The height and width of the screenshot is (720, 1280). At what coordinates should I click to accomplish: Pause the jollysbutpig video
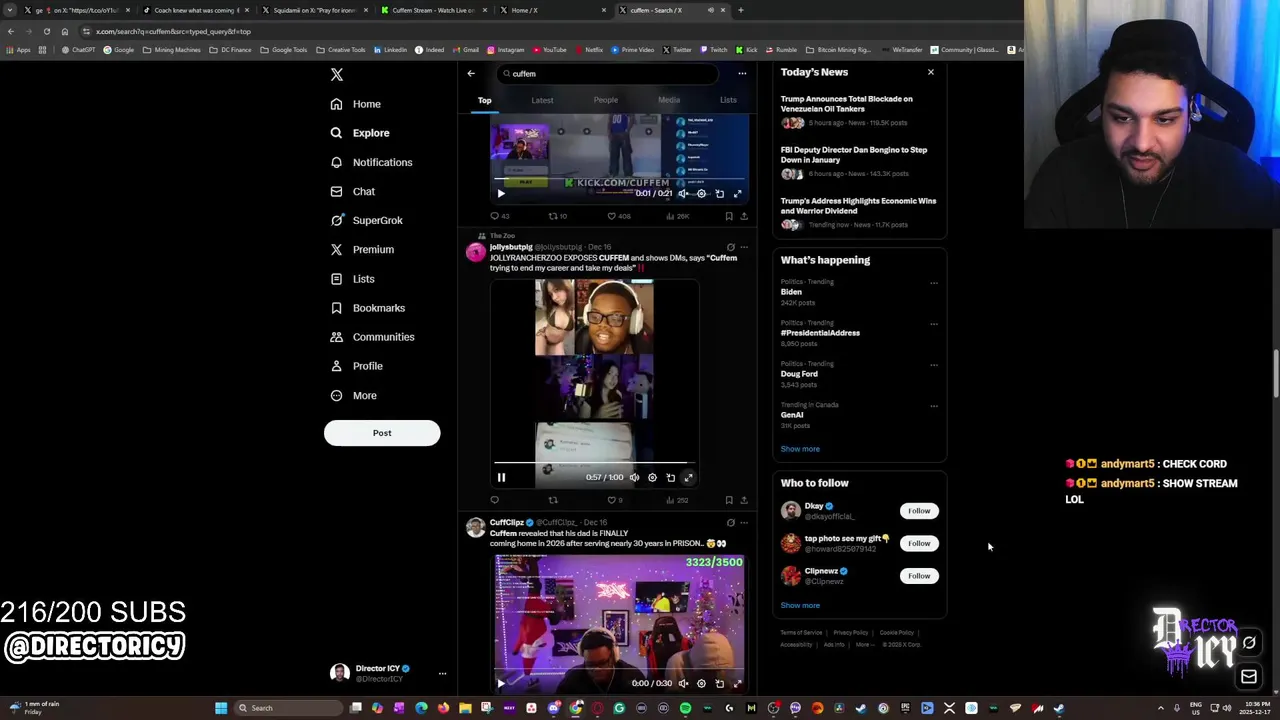click(x=501, y=478)
